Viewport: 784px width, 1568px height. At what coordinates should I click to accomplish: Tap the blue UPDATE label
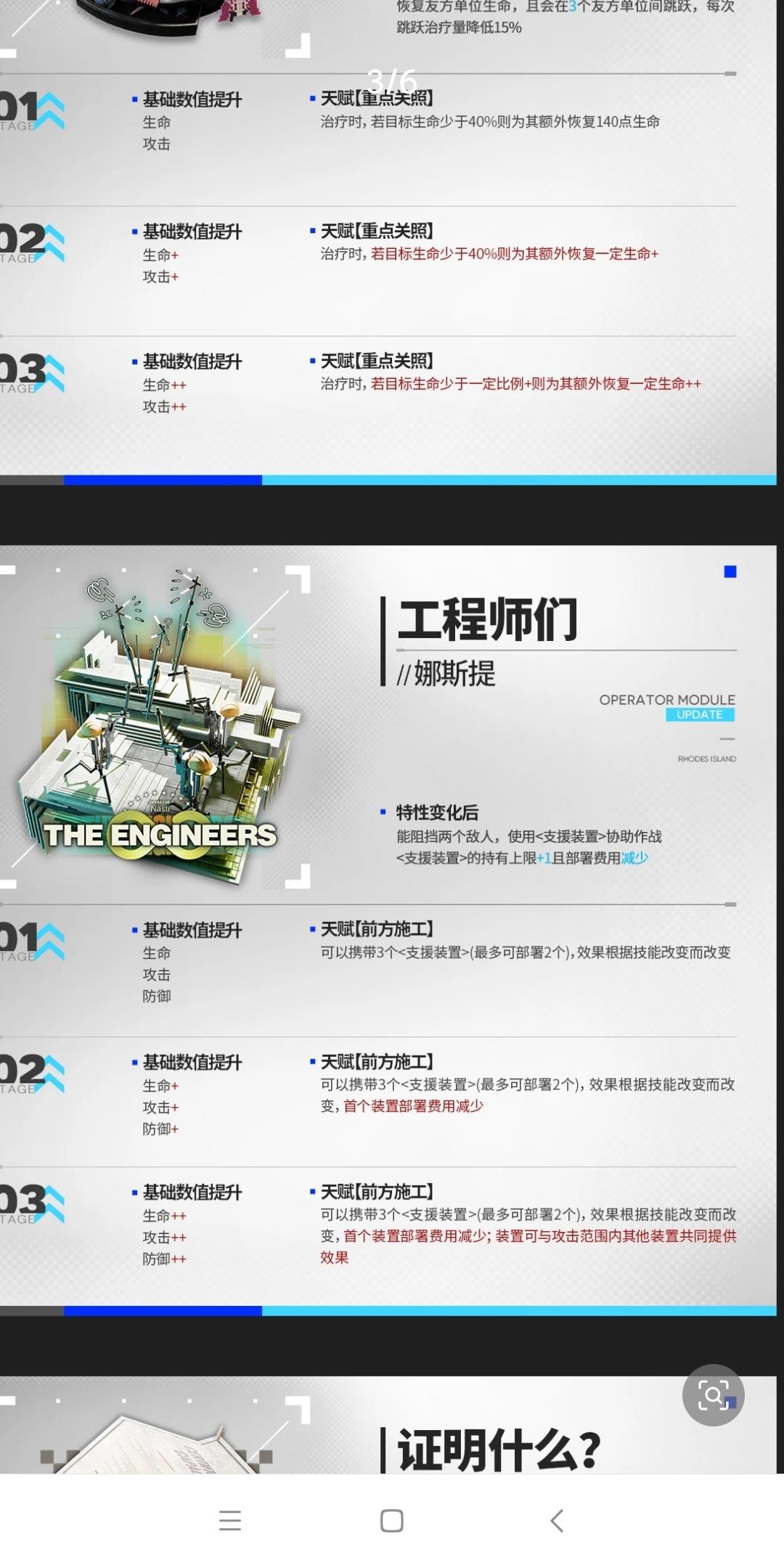click(x=700, y=714)
